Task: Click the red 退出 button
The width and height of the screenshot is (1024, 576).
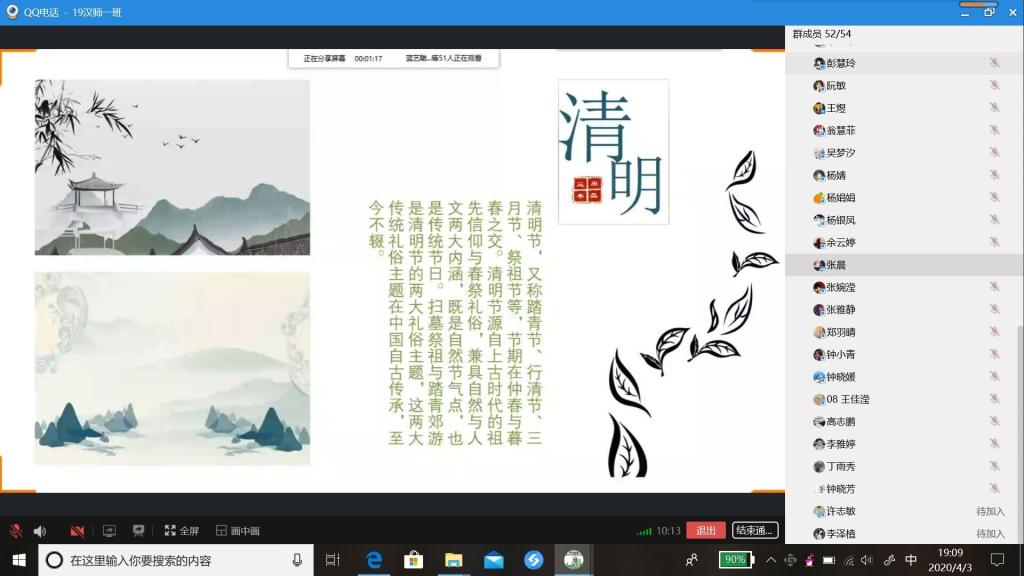Action: coord(705,531)
